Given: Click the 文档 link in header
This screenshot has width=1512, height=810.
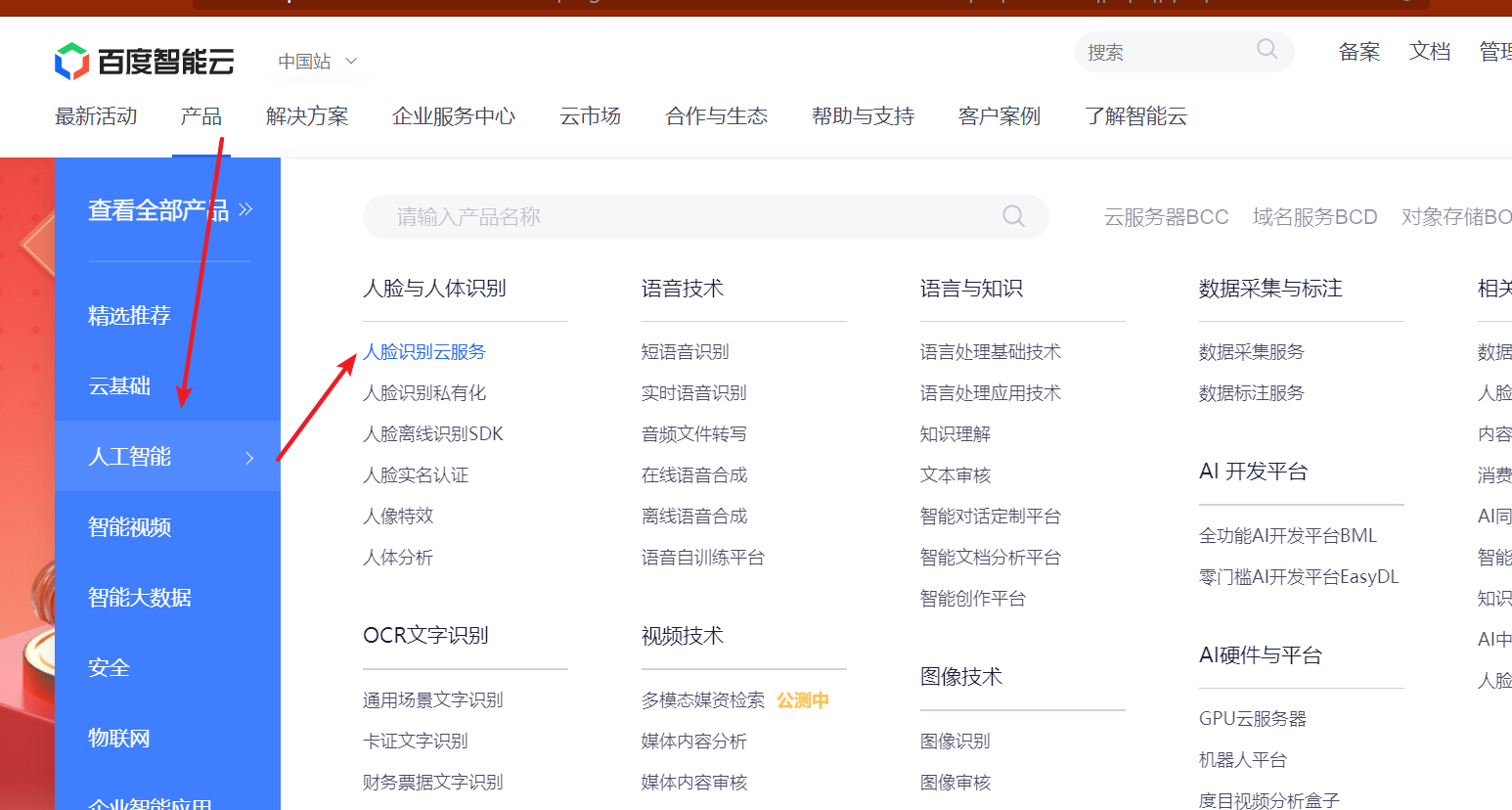Looking at the screenshot, I should (1430, 52).
